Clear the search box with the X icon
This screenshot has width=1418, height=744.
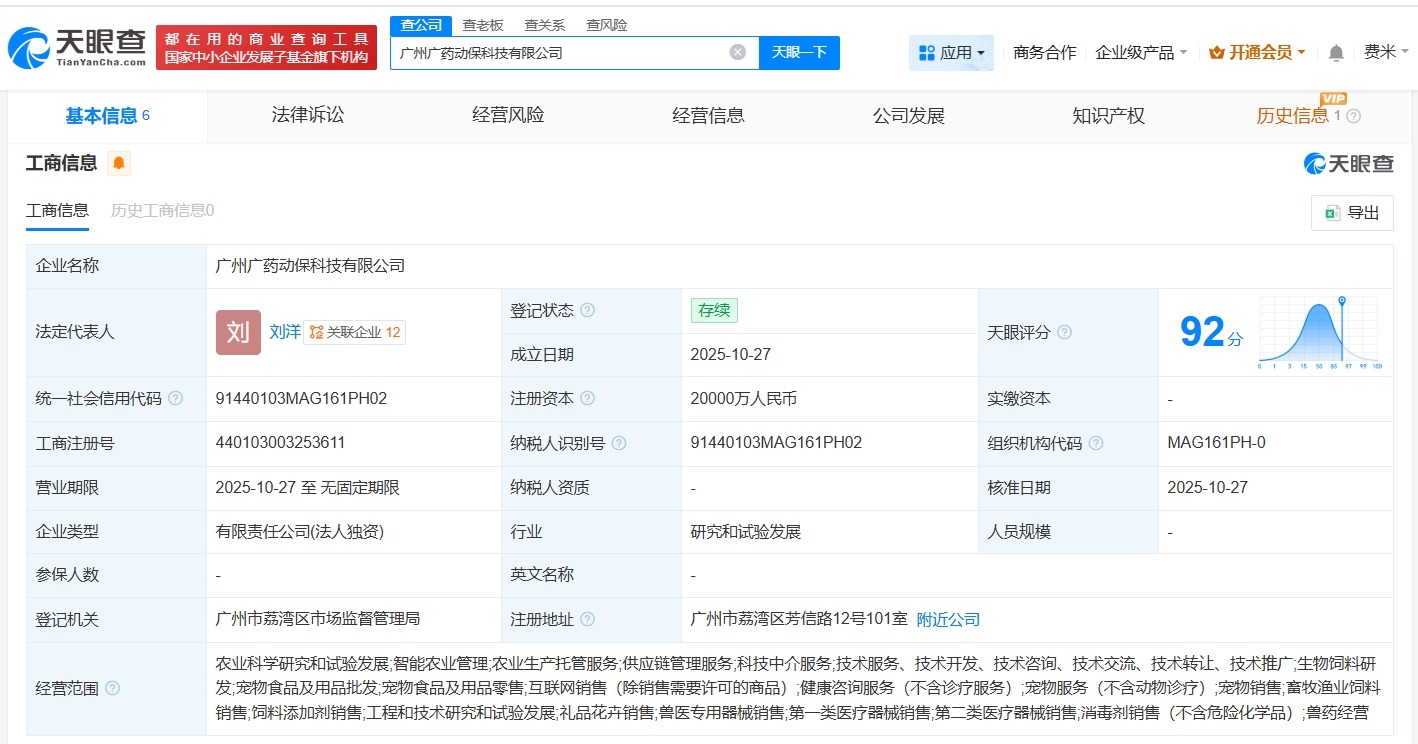(x=737, y=52)
